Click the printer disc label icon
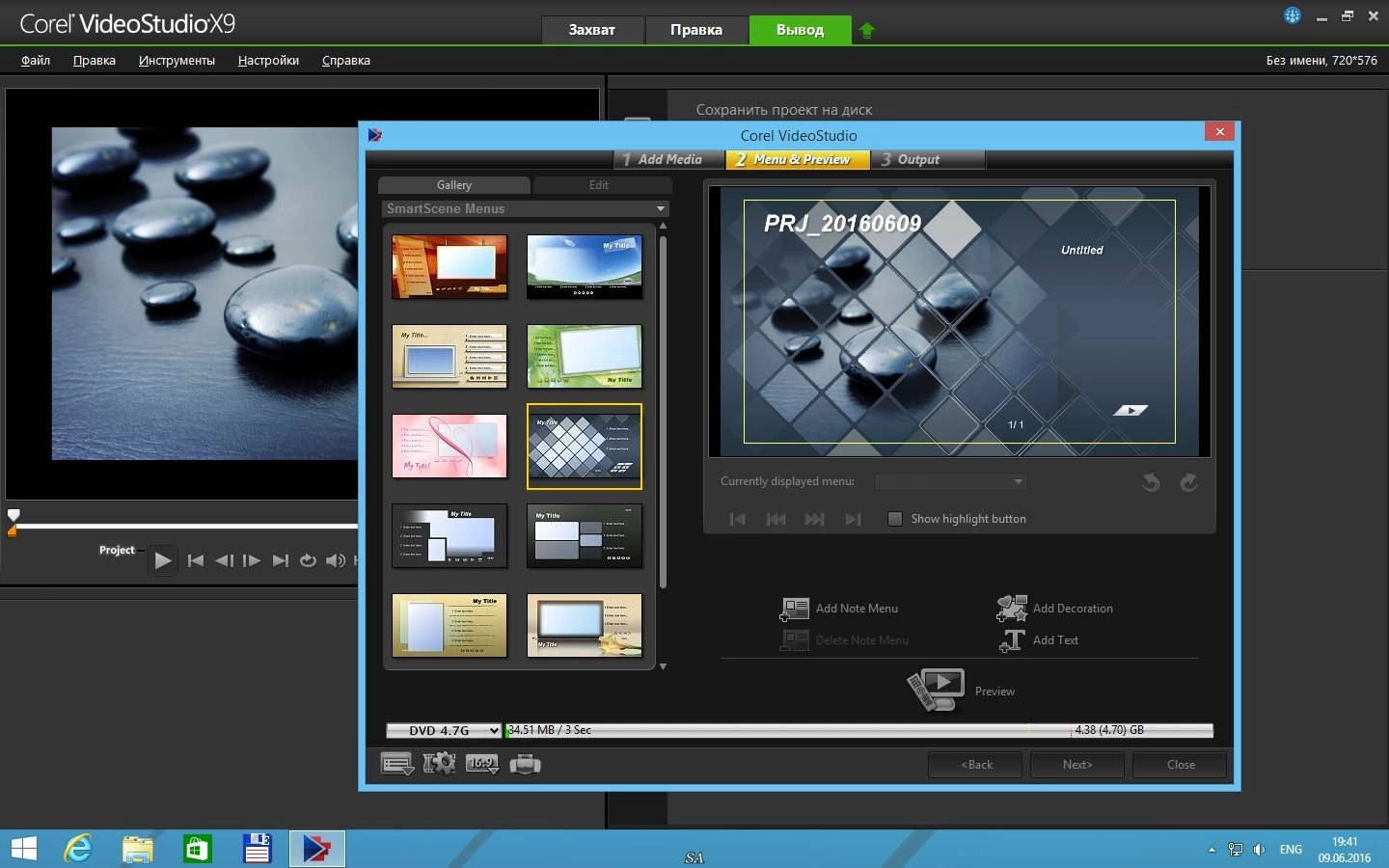Viewport: 1389px width, 868px height. (525, 765)
